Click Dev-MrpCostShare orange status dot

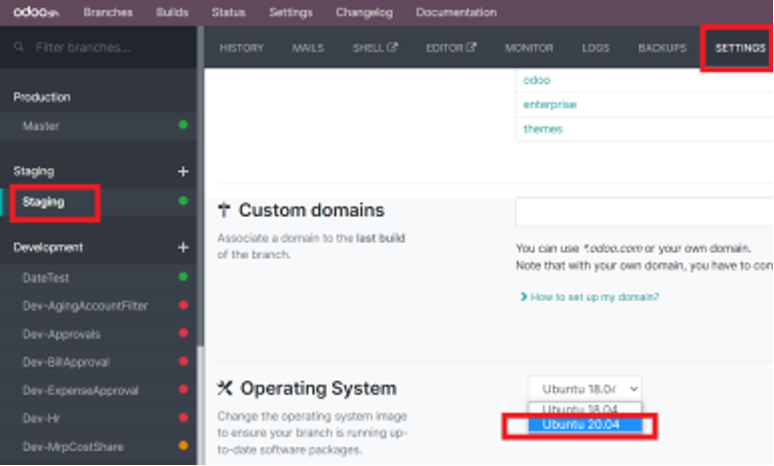click(183, 446)
